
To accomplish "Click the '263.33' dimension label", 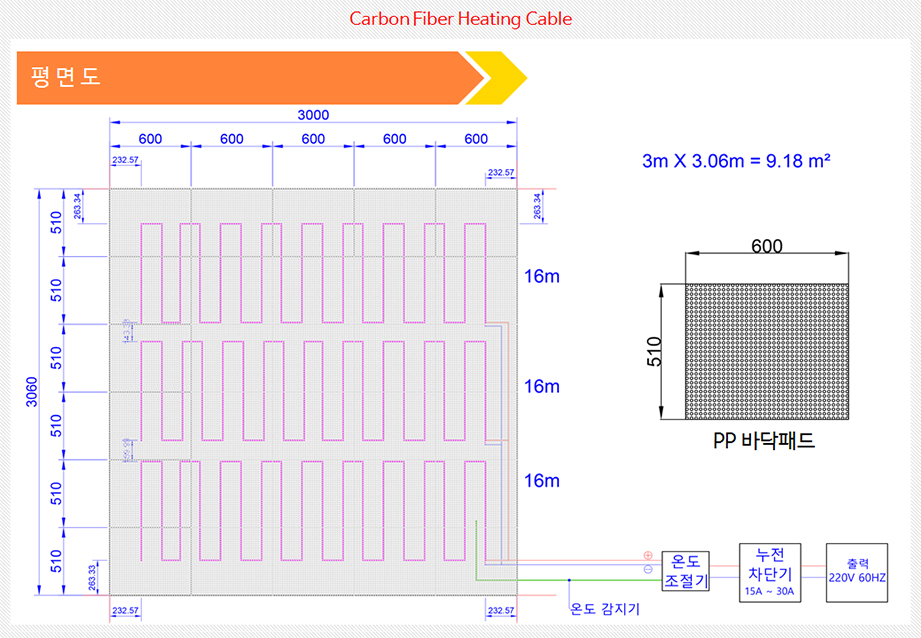I will (x=92, y=577).
